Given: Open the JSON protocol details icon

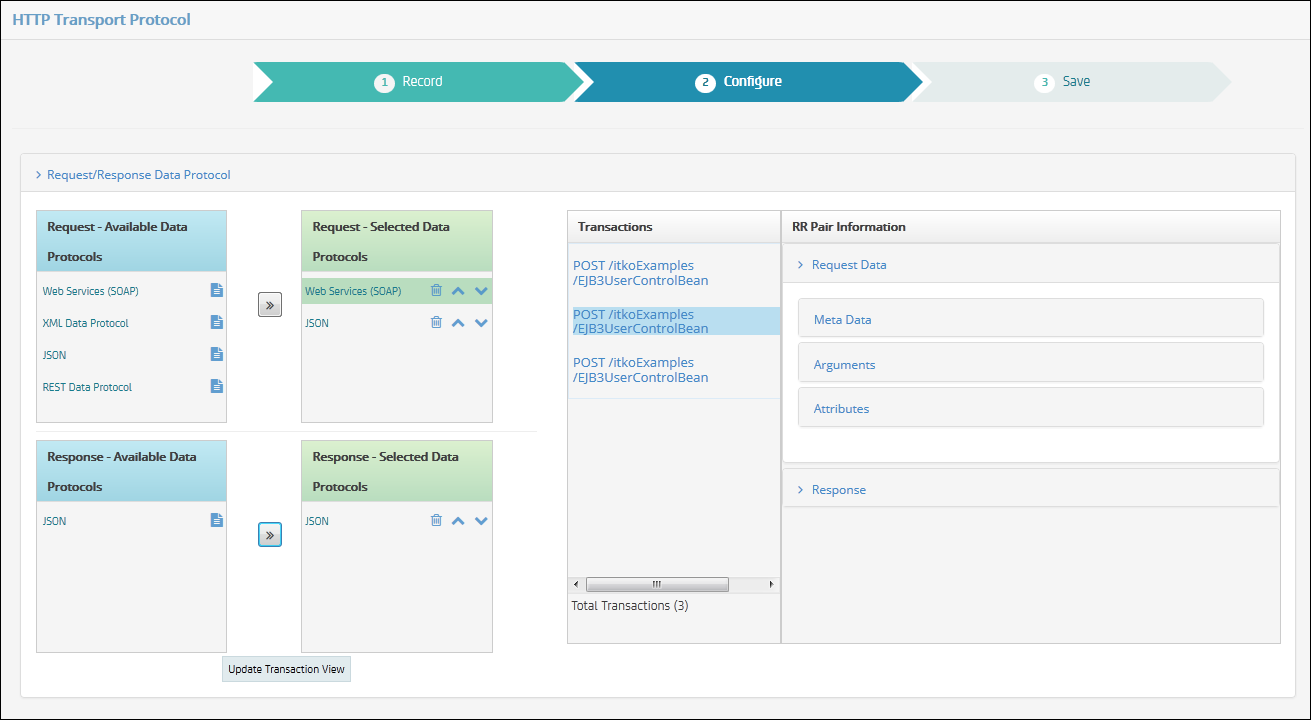Looking at the screenshot, I should pos(216,354).
